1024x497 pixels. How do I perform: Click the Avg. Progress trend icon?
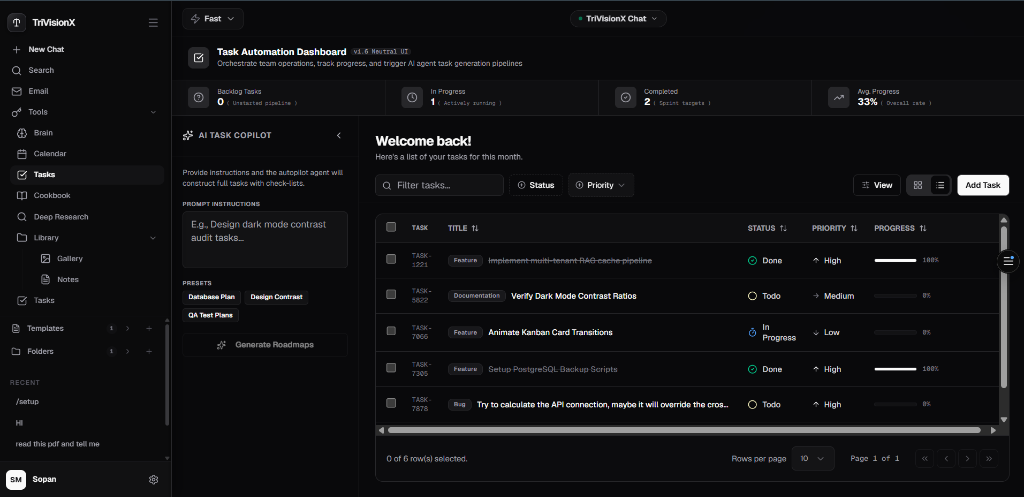tap(839, 97)
